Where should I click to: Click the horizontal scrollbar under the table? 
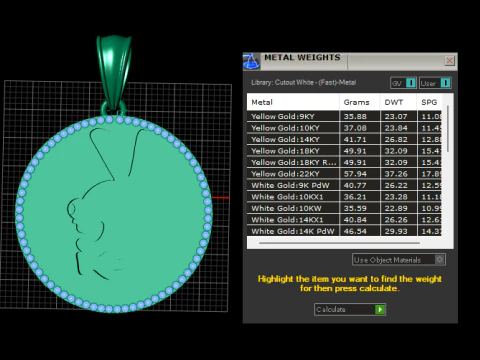coord(339,243)
